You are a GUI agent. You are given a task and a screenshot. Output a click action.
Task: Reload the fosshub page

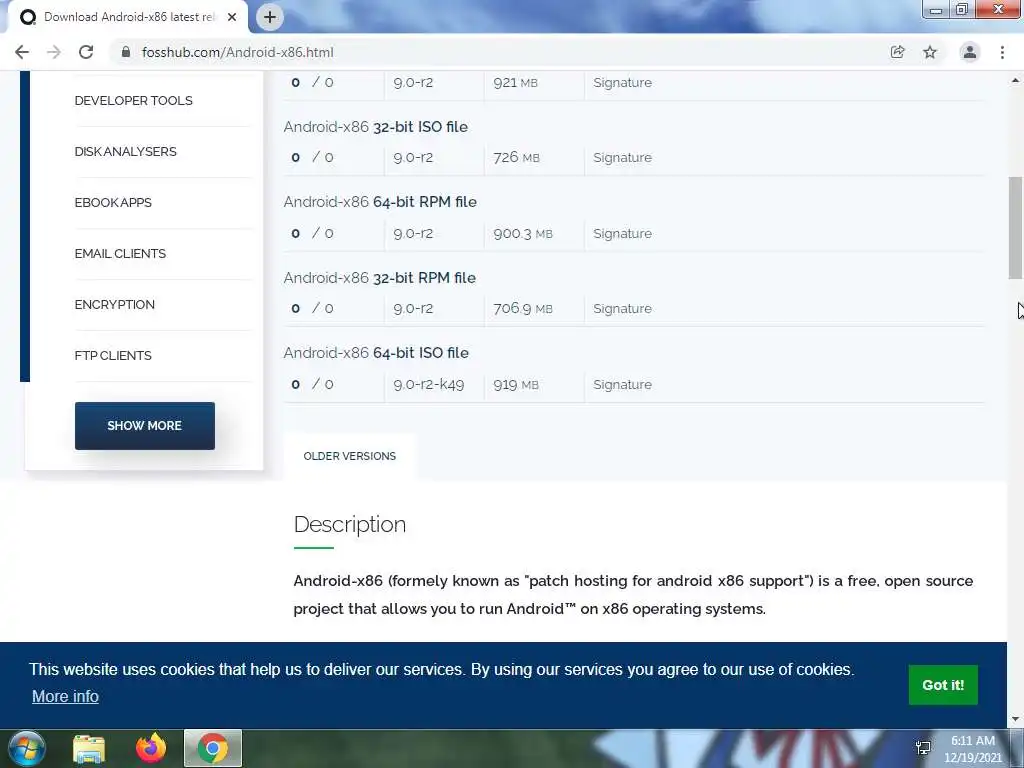(86, 52)
